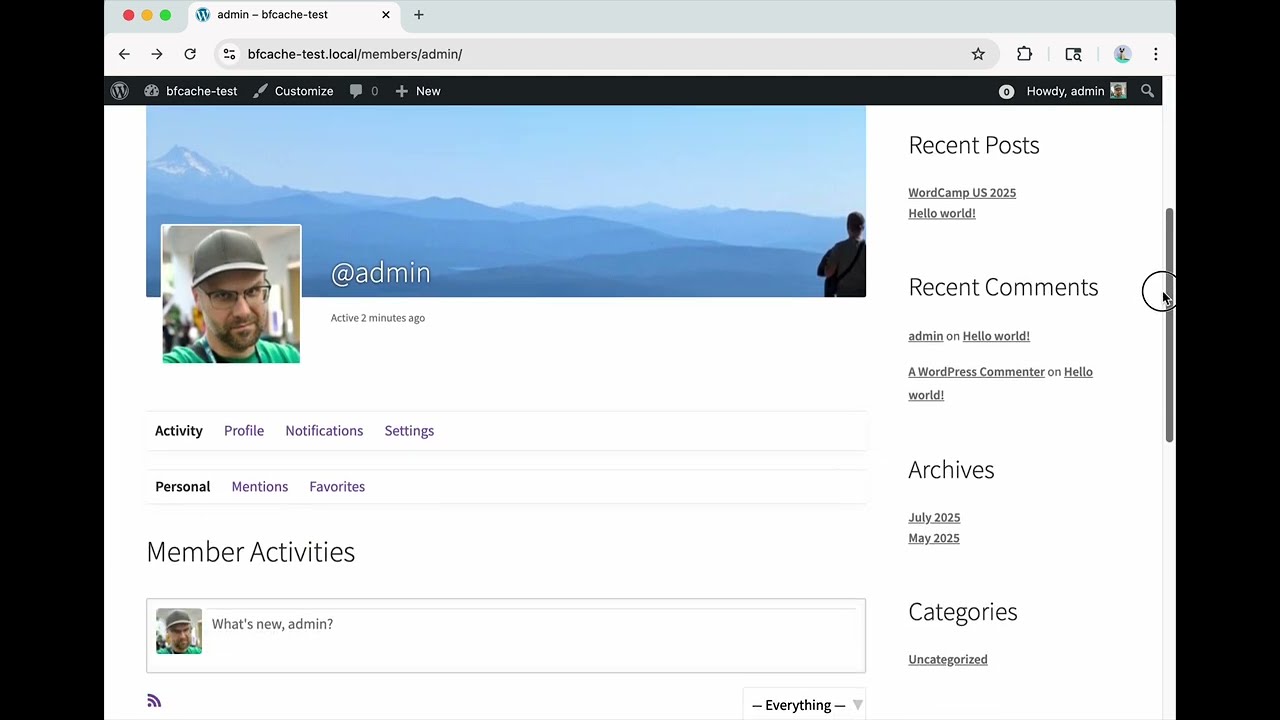The height and width of the screenshot is (720, 1280).
Task: Click the notifications counter icon in admin bar
Action: pyautogui.click(x=1006, y=91)
